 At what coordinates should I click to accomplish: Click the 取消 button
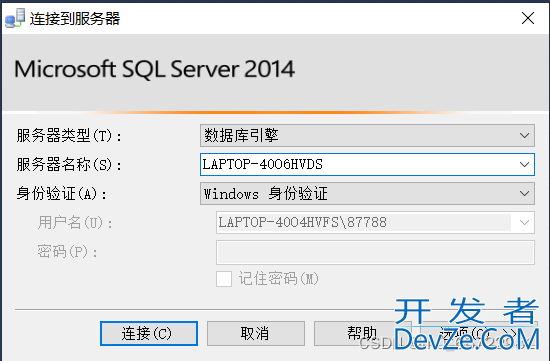click(256, 333)
